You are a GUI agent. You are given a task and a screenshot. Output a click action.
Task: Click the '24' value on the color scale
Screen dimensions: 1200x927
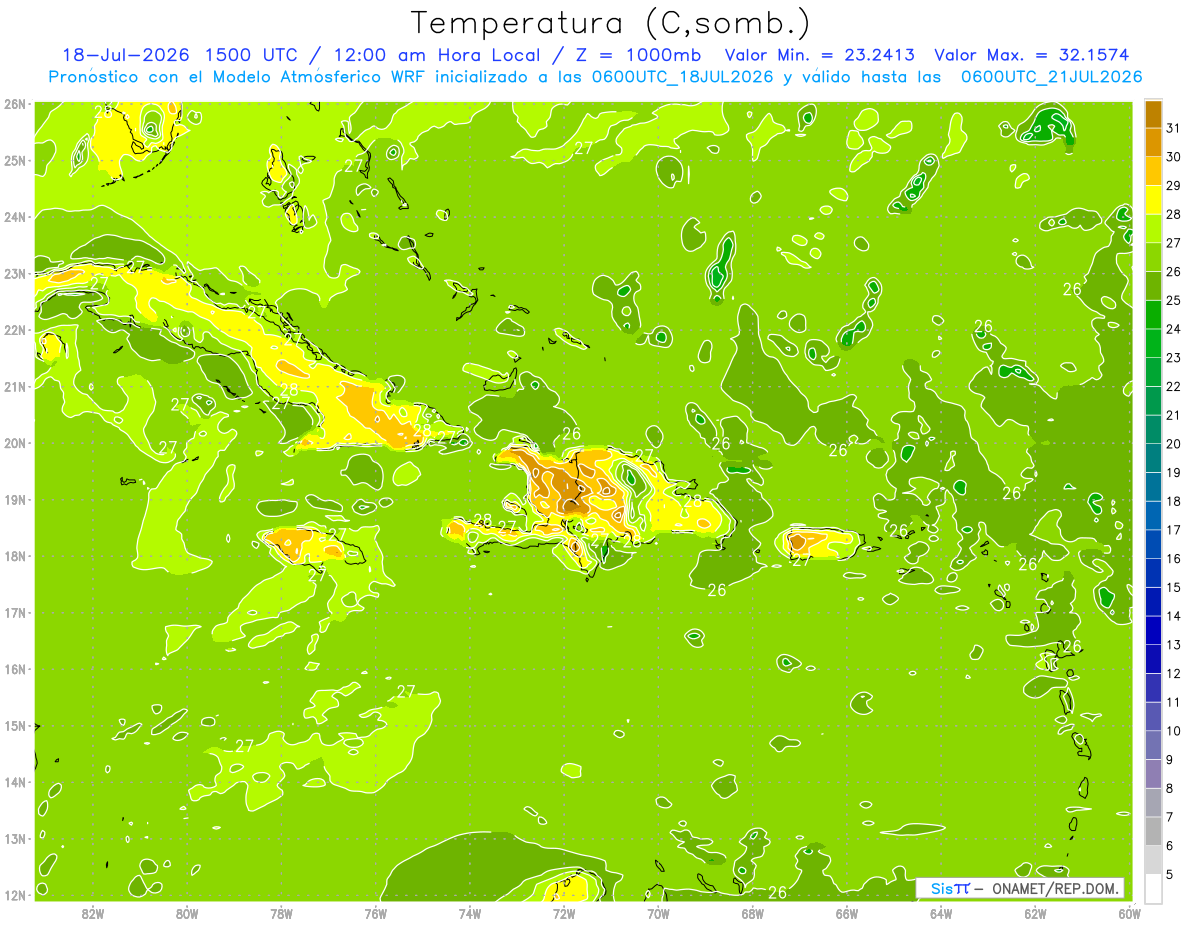click(1173, 329)
